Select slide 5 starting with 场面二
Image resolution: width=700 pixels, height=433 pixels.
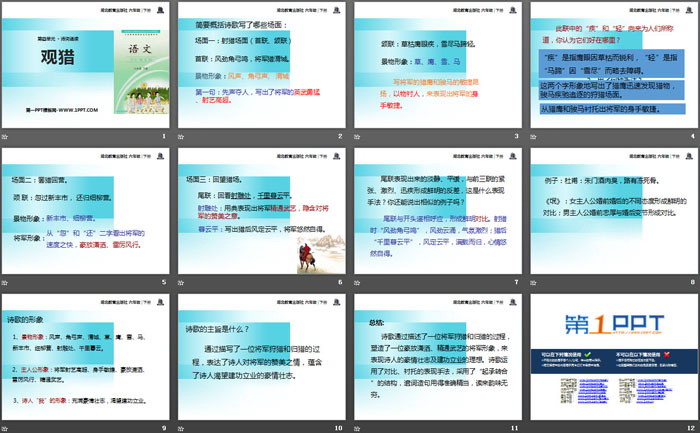pos(85,211)
